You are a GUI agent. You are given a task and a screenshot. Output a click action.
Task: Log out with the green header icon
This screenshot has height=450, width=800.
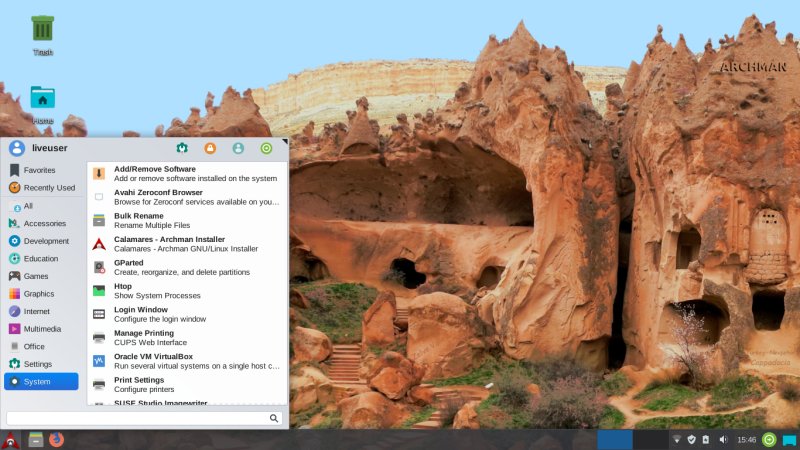[266, 148]
